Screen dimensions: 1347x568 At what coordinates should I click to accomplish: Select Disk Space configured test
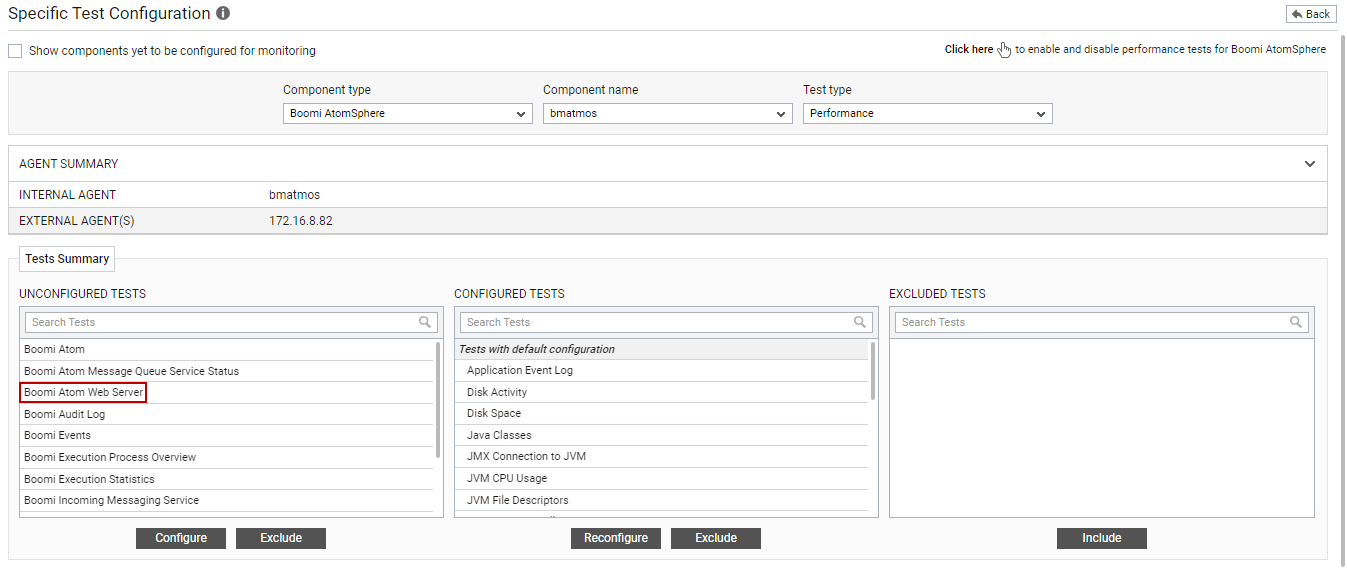(x=662, y=414)
